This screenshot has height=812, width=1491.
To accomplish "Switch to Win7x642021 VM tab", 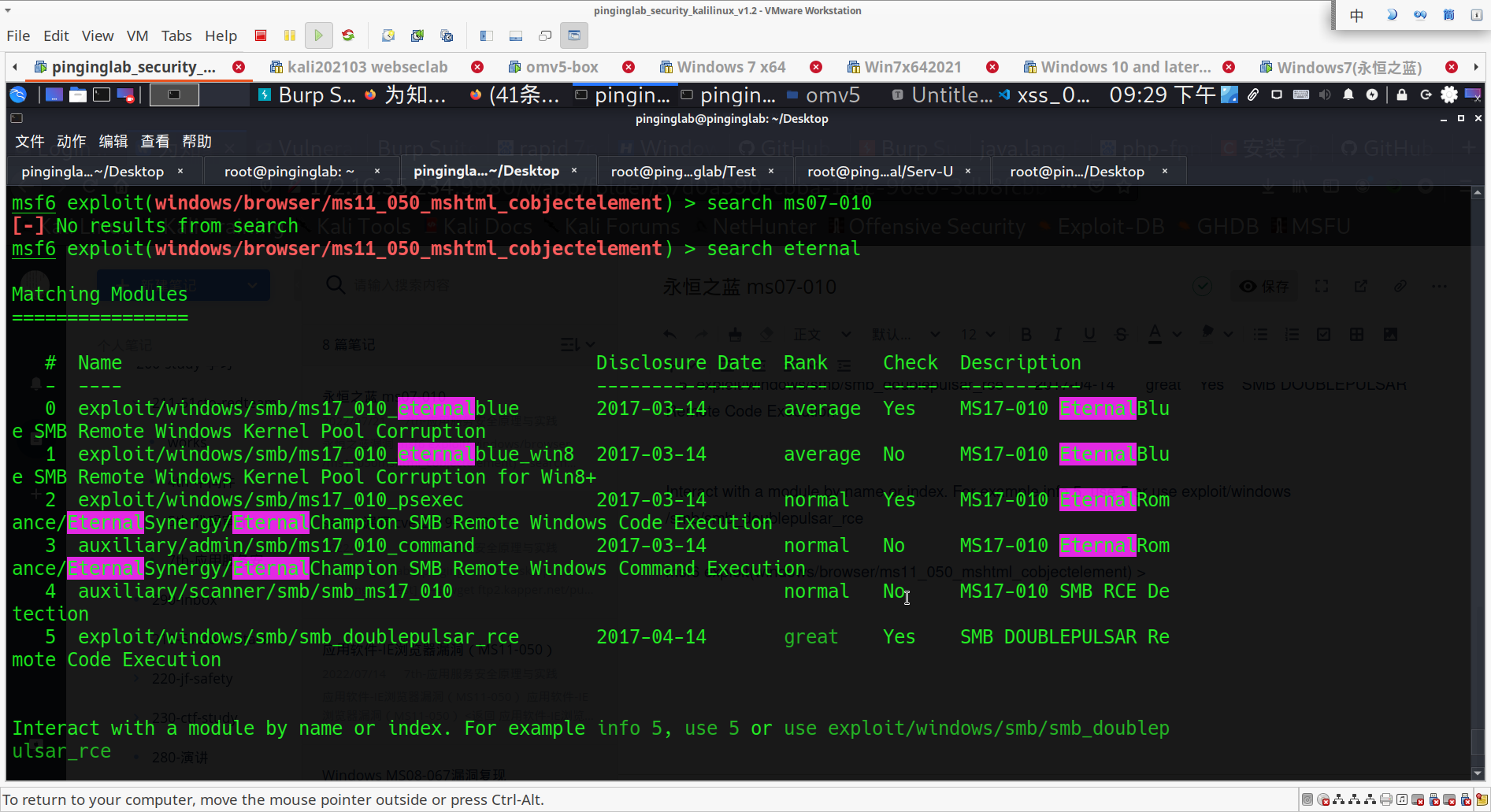I will pyautogui.click(x=904, y=67).
